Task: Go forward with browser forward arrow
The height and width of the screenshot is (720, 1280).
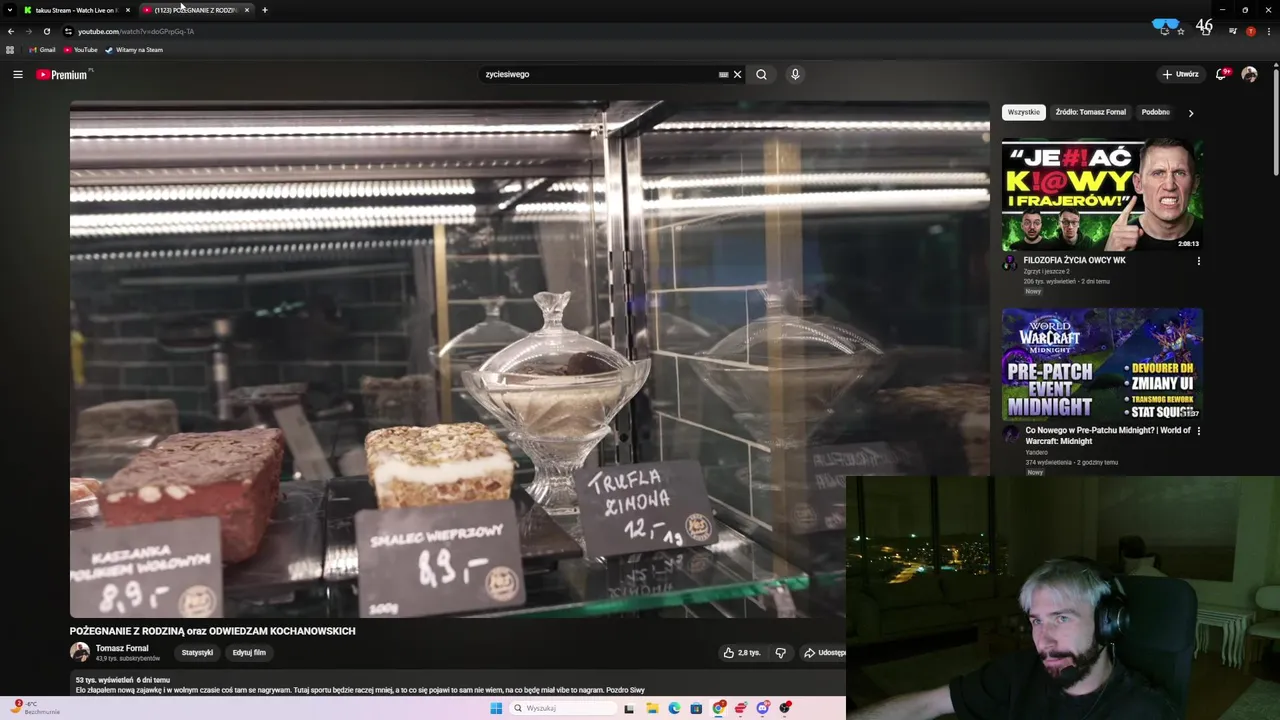Action: pyautogui.click(x=29, y=31)
